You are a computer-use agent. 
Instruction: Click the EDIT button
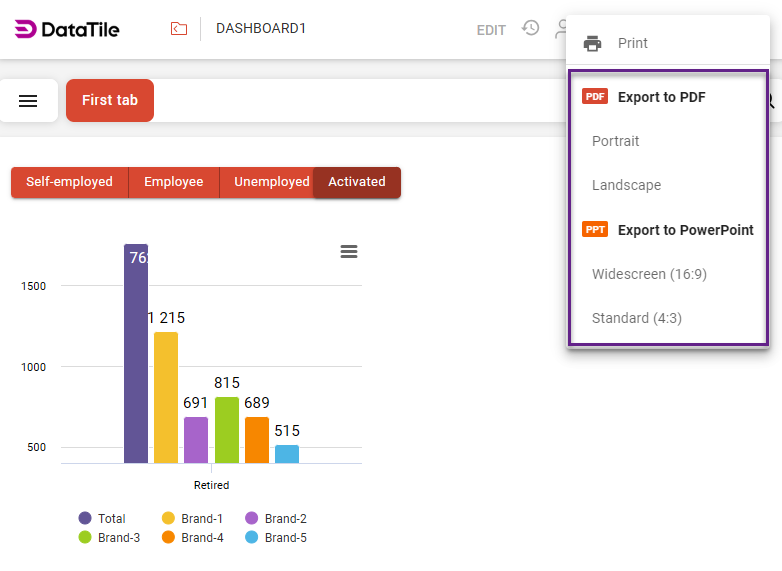[491, 30]
